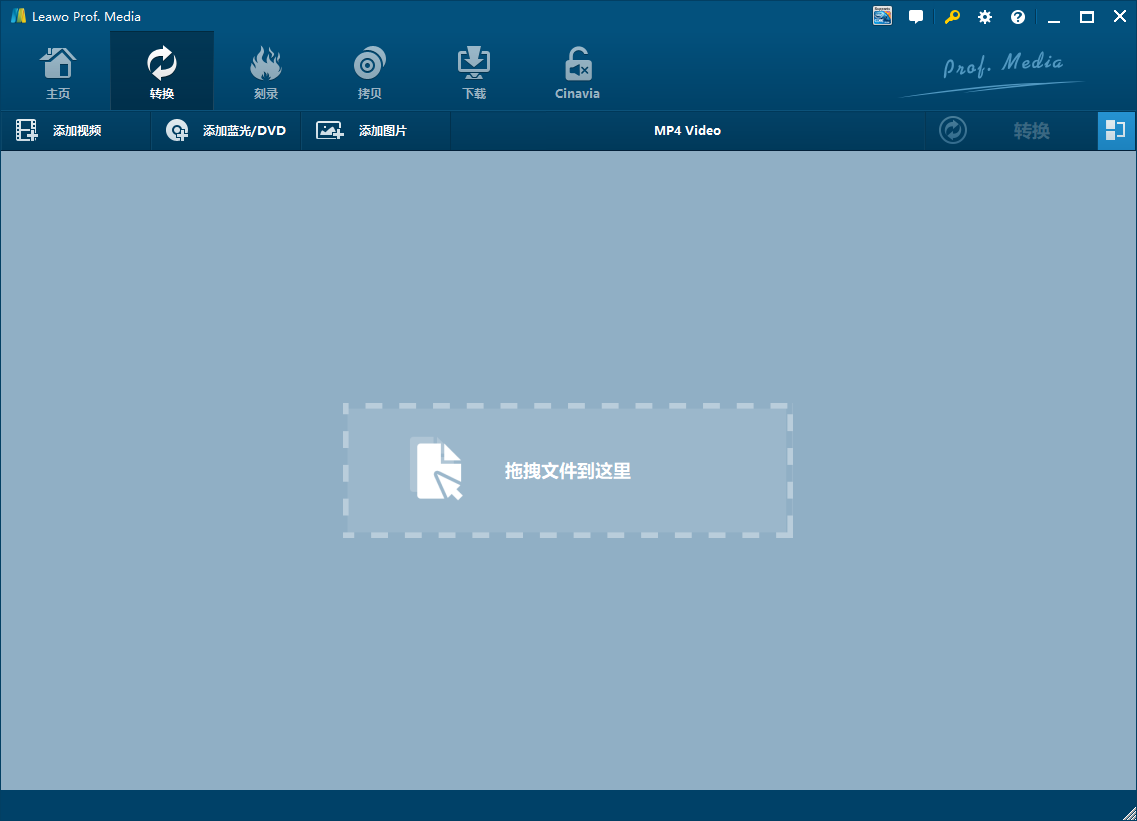Select the 转换 convert tab
This screenshot has height=821, width=1137.
(162, 72)
